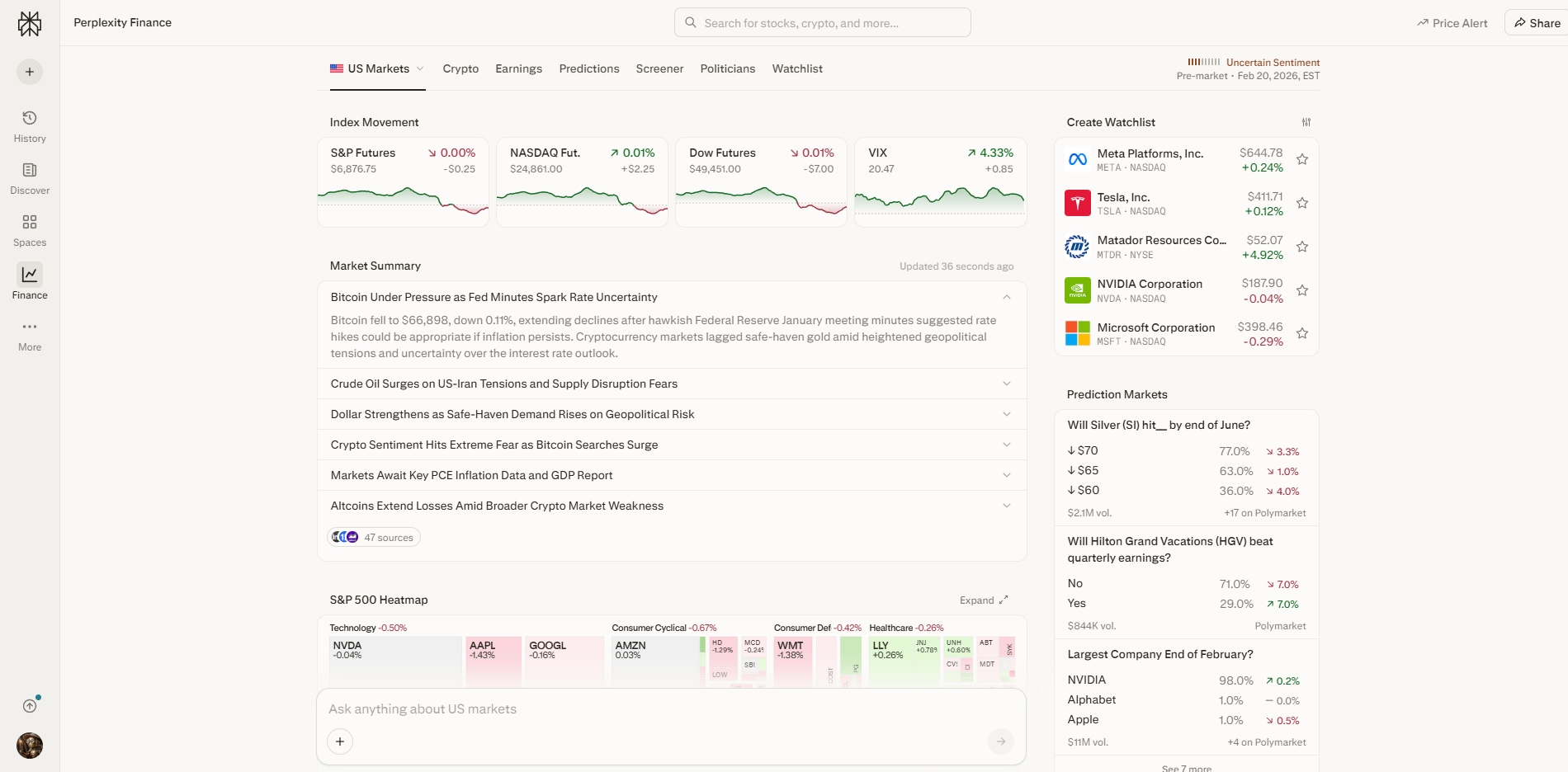Toggle the star for NVIDIA Corporation

pos(1302,290)
